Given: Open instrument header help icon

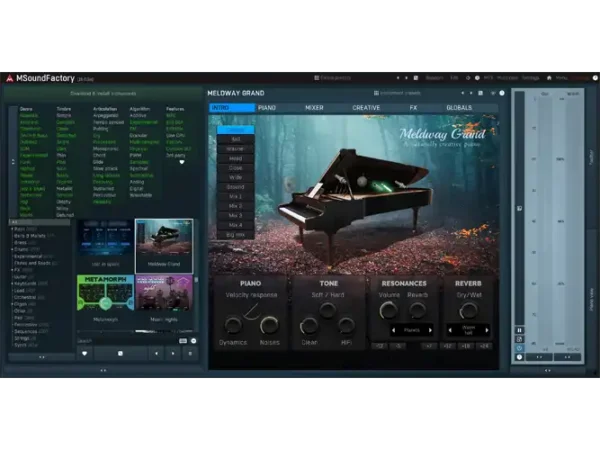Looking at the screenshot, I should (502, 93).
